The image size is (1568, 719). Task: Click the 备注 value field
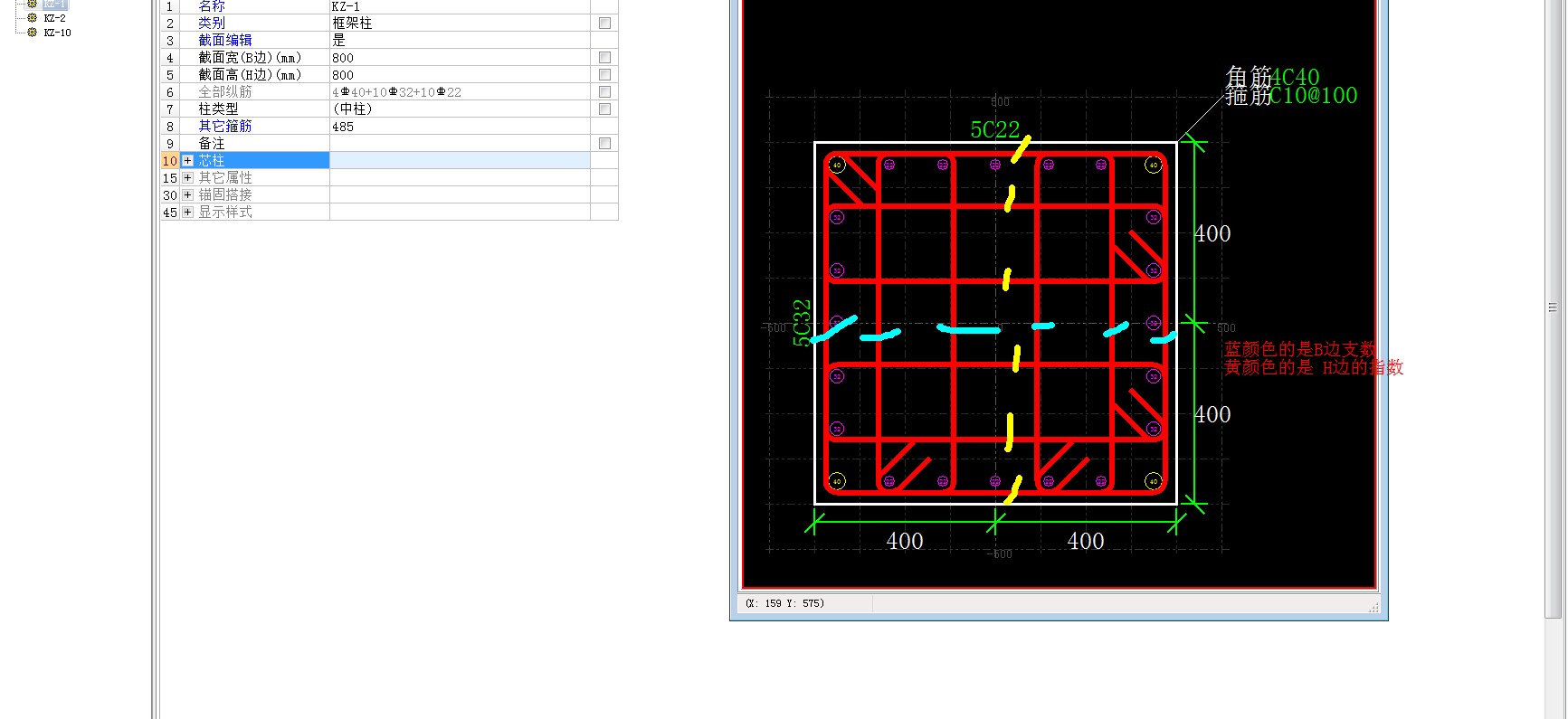click(x=460, y=143)
